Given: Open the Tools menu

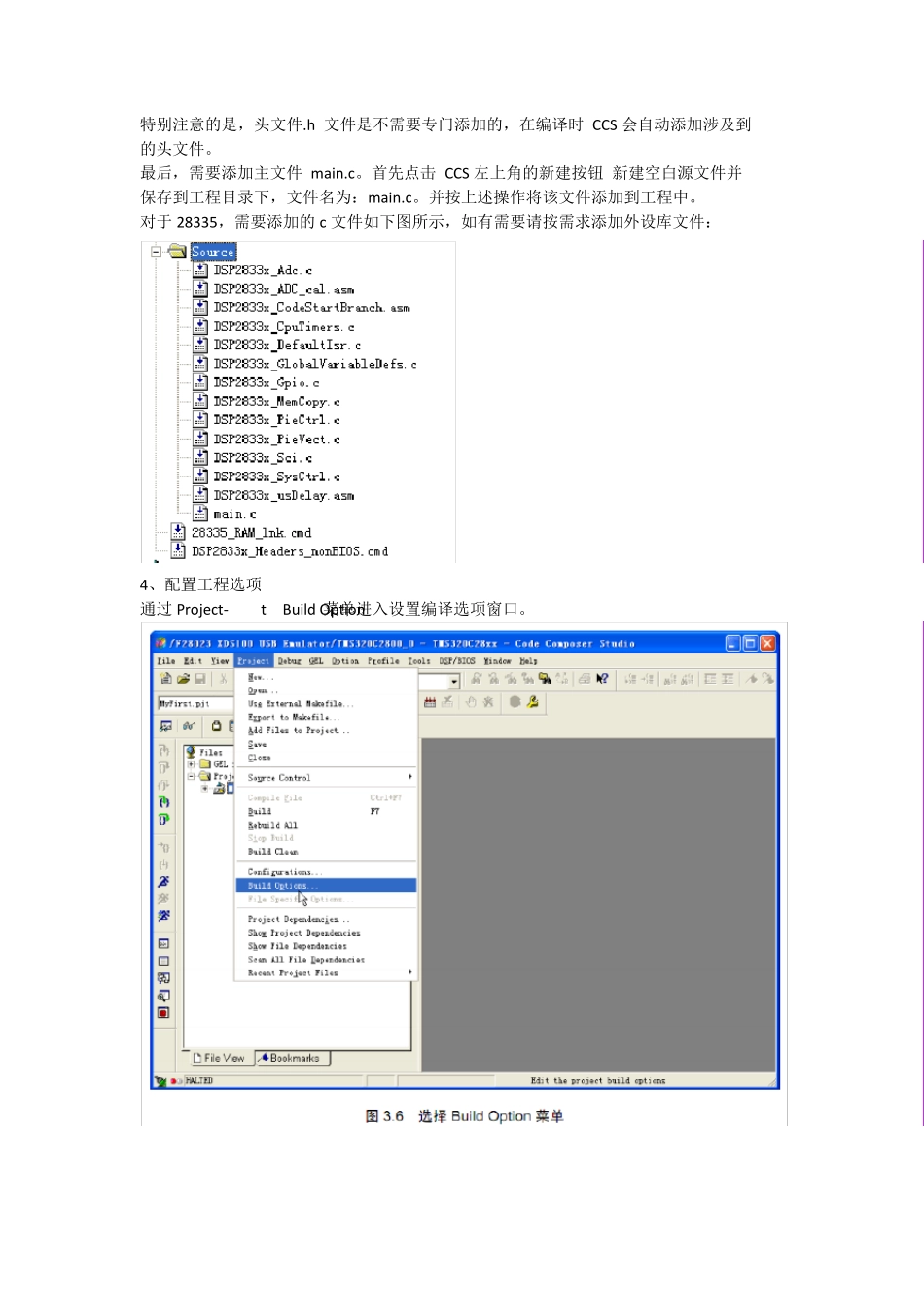Looking at the screenshot, I should pos(419,661).
